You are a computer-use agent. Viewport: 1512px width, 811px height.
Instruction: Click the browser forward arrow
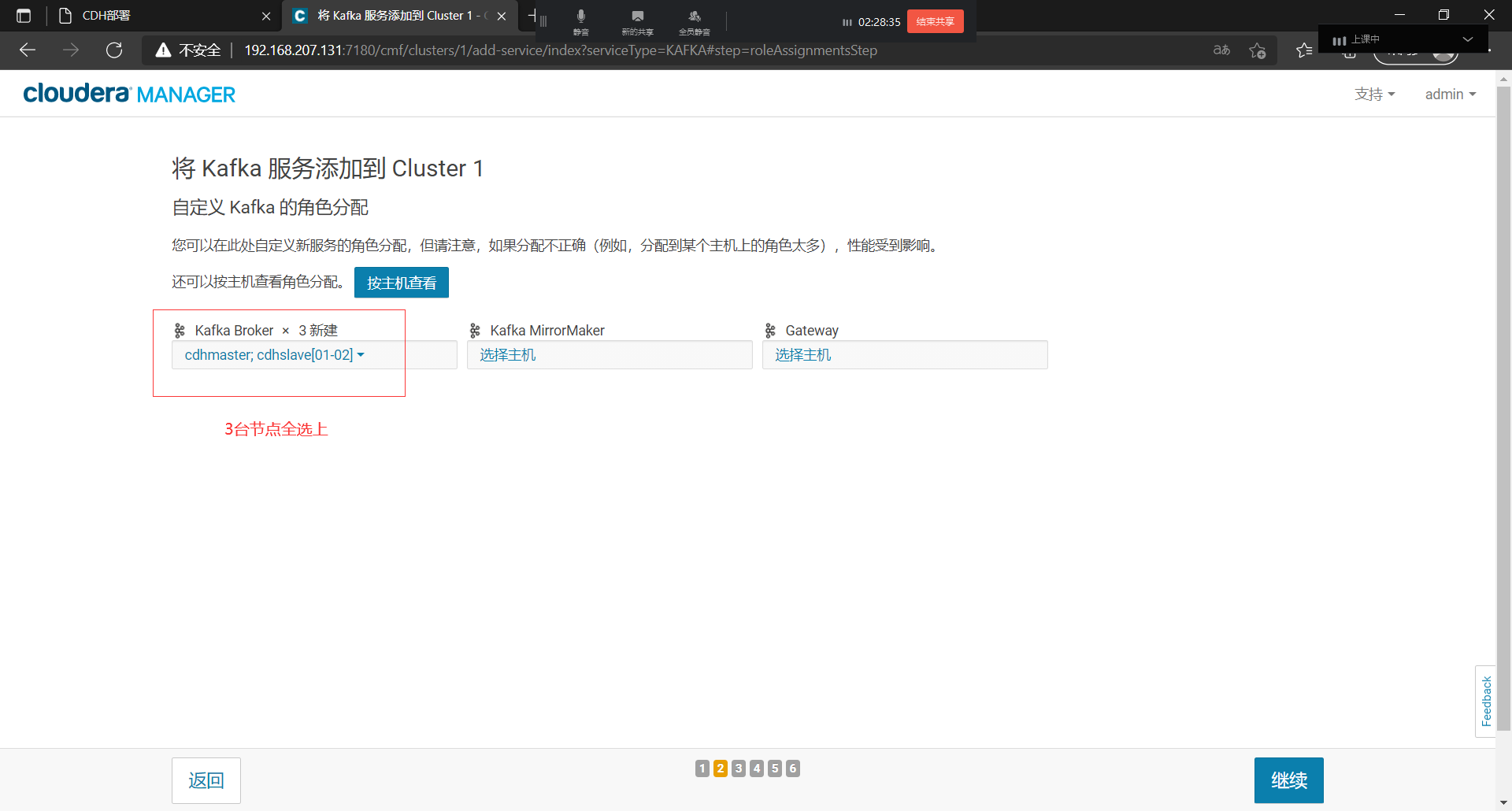point(71,50)
